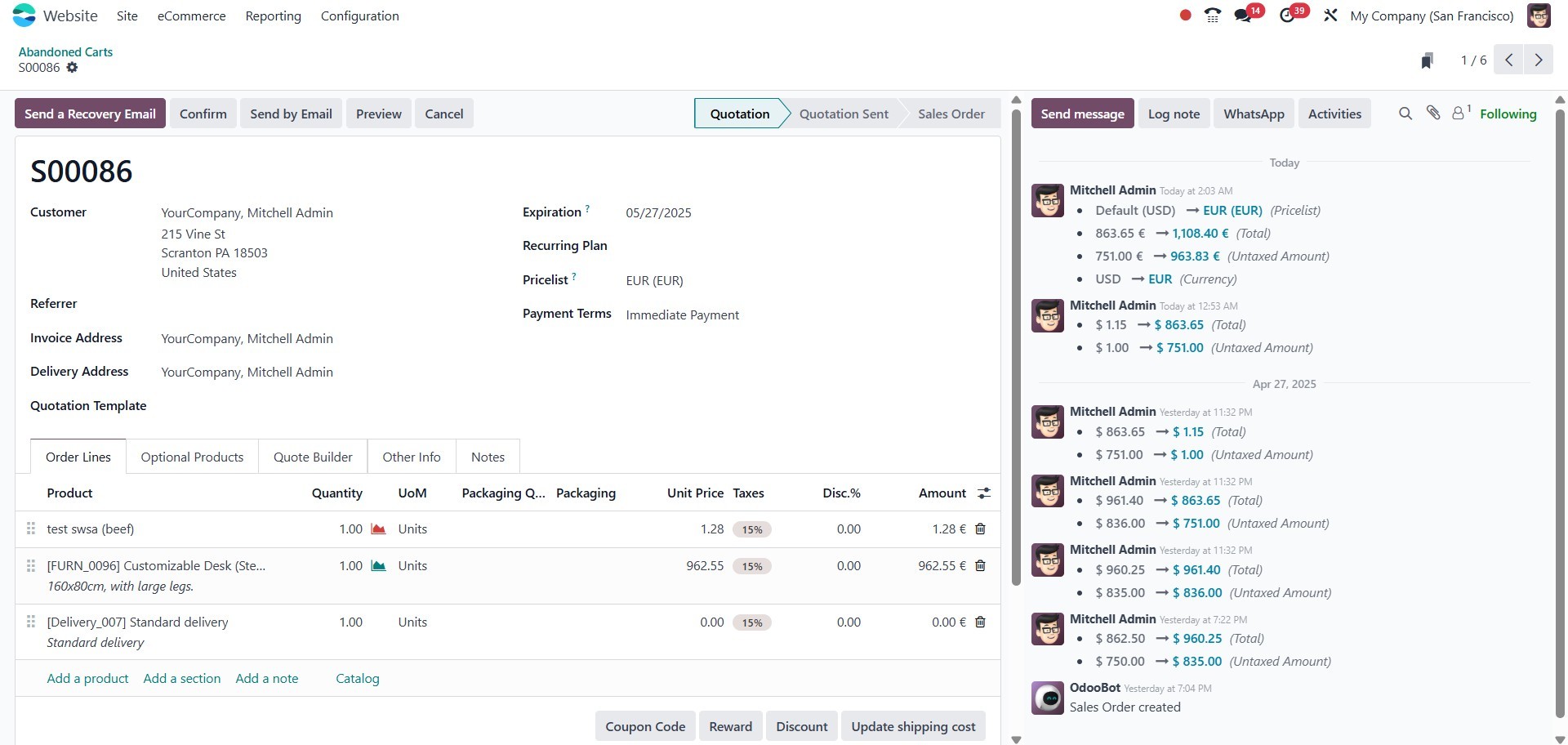Screen dimensions: 1568x745
Task: Click Update shipping cost button
Action: click(913, 726)
